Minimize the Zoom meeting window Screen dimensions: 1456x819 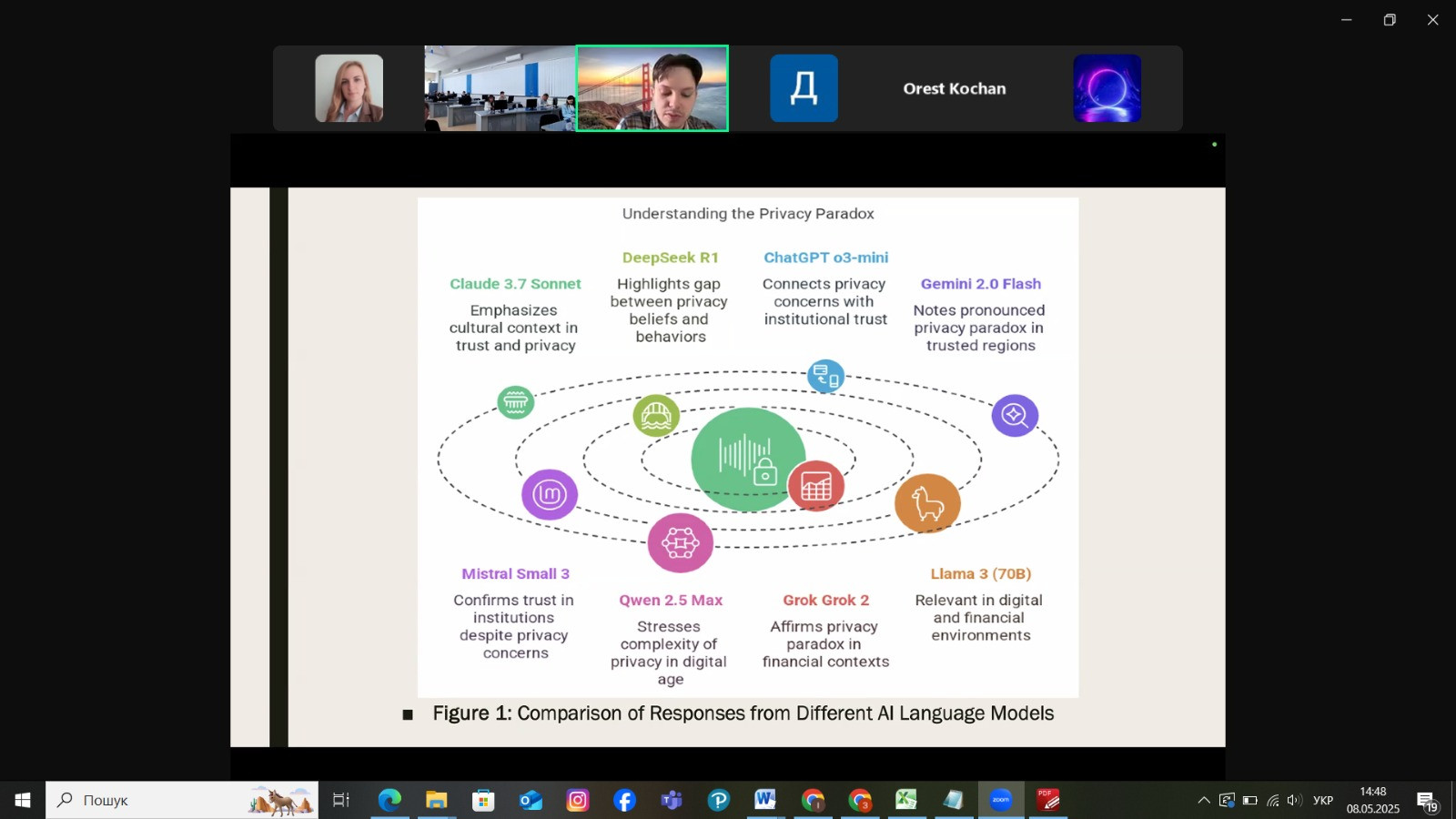[1347, 20]
